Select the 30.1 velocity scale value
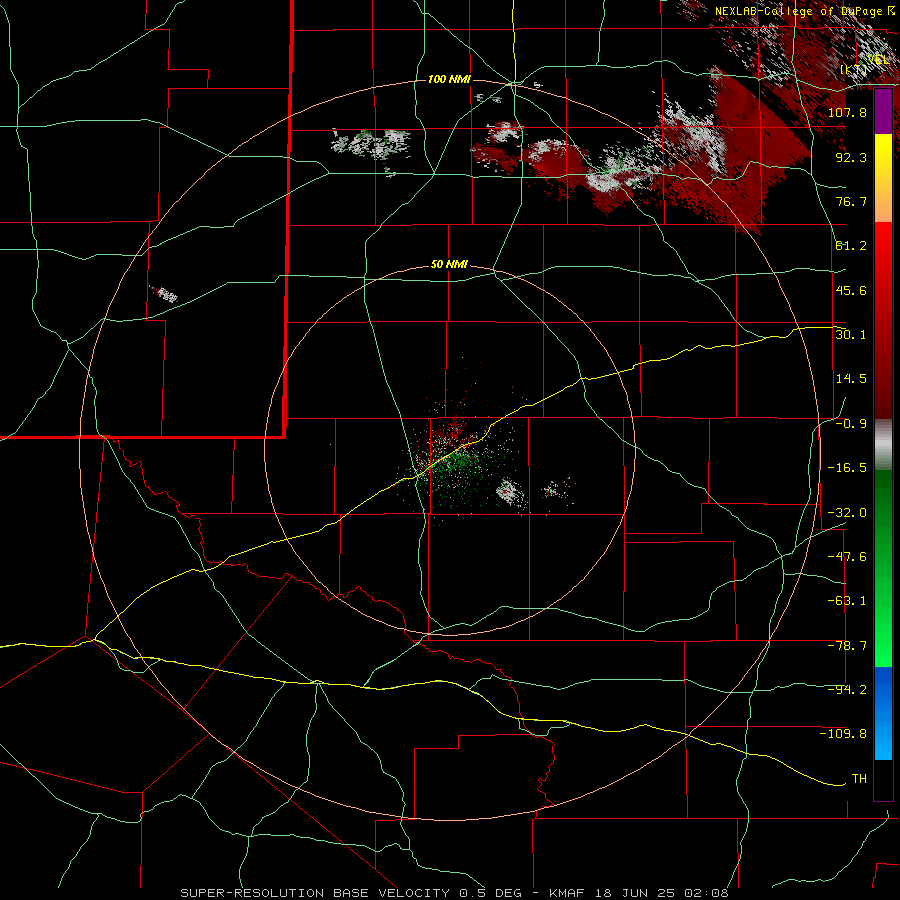Screen dimensions: 900x900 (851, 334)
